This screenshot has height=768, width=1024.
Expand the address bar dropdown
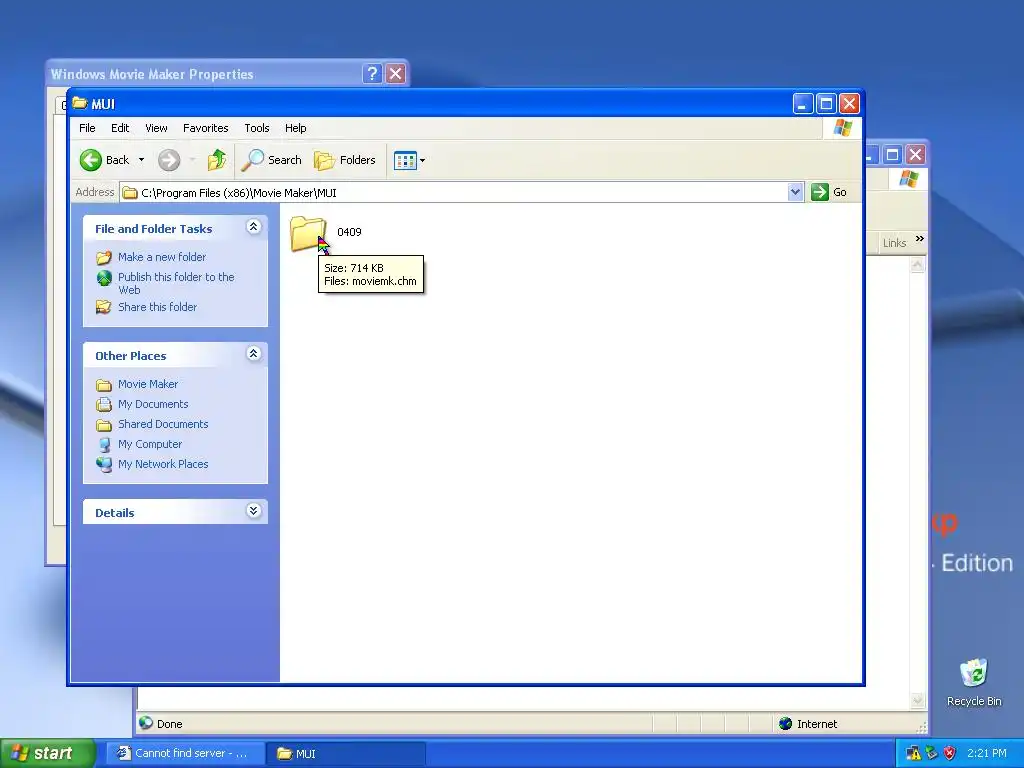795,192
